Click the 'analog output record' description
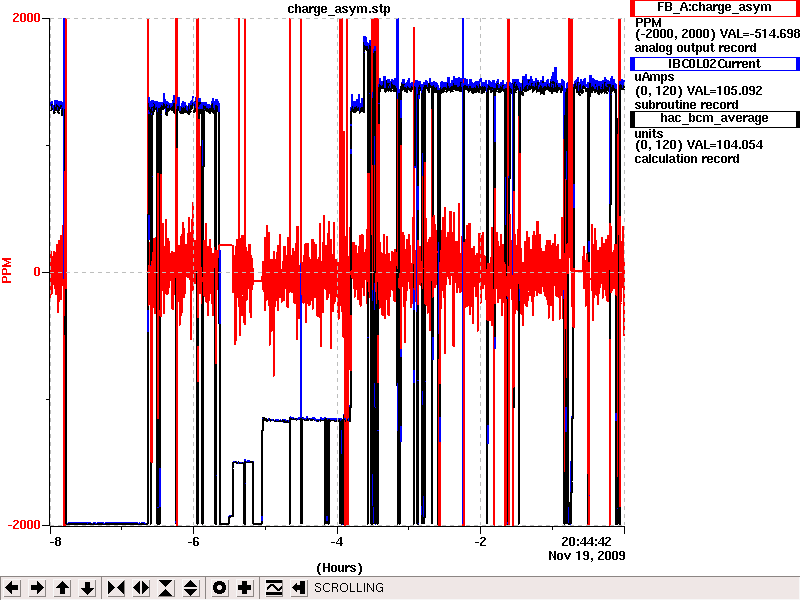 [695, 48]
